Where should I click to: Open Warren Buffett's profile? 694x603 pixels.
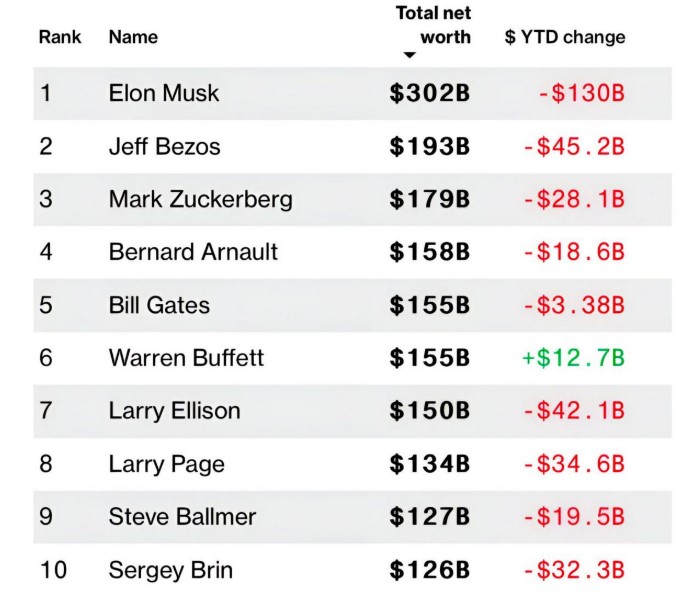(x=186, y=358)
